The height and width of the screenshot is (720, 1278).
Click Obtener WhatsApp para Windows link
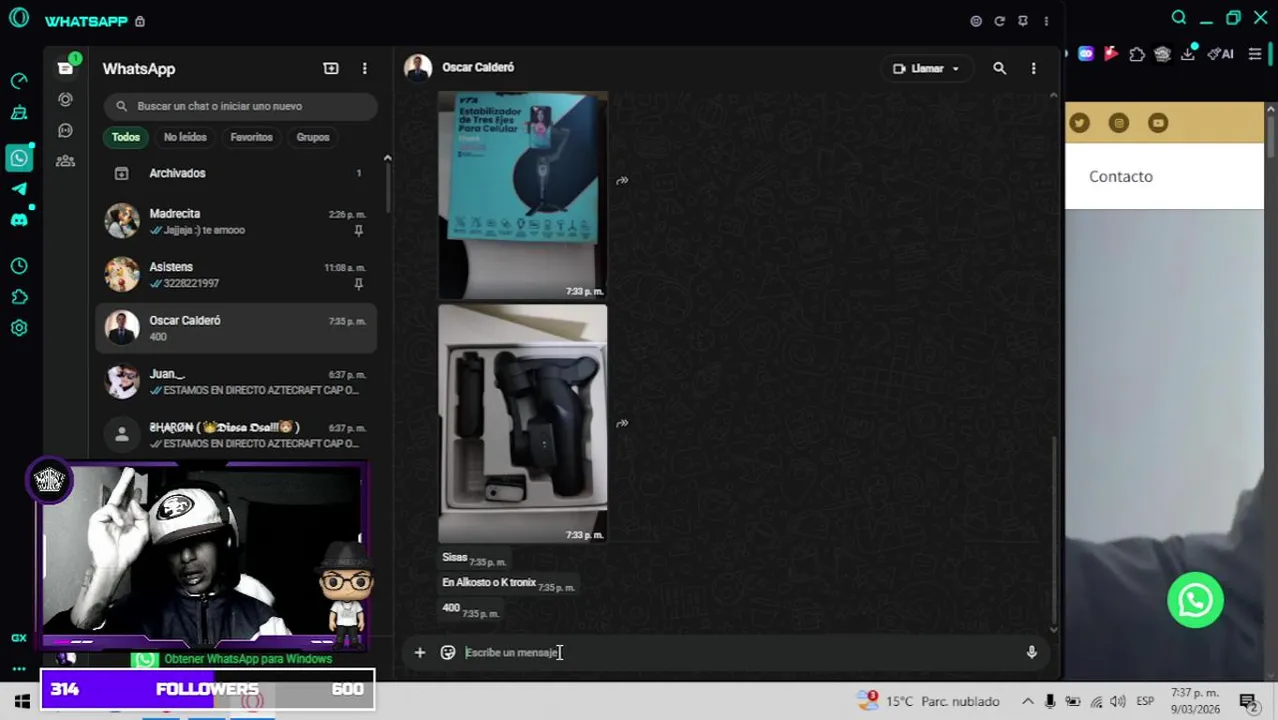248,659
